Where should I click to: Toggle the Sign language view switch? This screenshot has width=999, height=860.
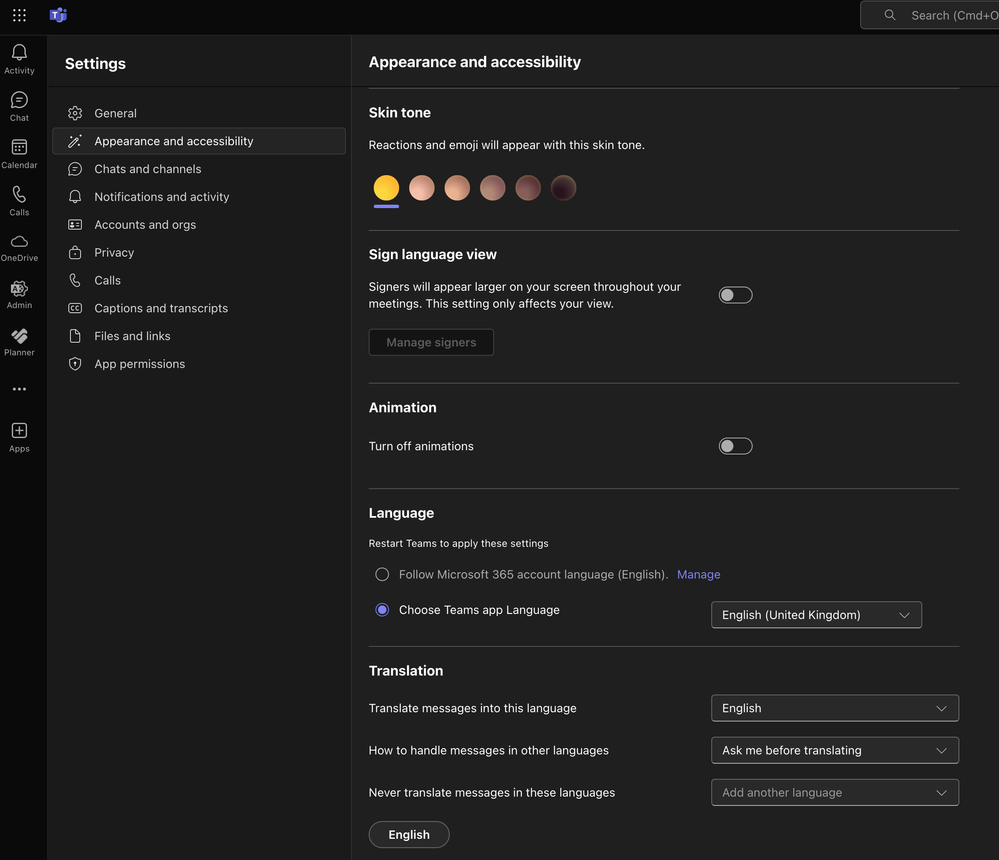coord(735,295)
